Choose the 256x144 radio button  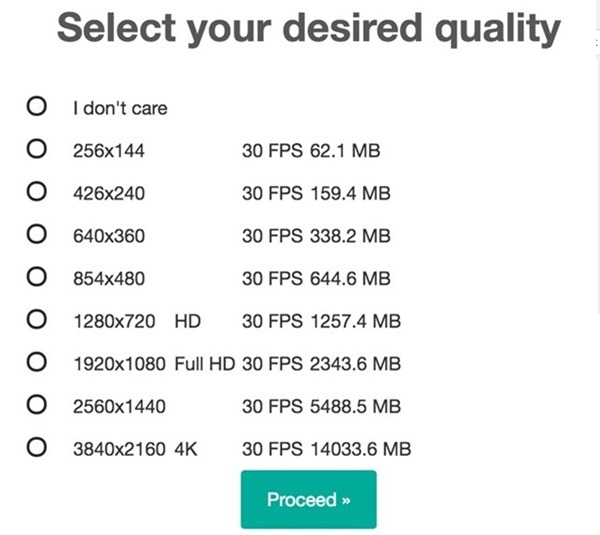pyautogui.click(x=37, y=150)
